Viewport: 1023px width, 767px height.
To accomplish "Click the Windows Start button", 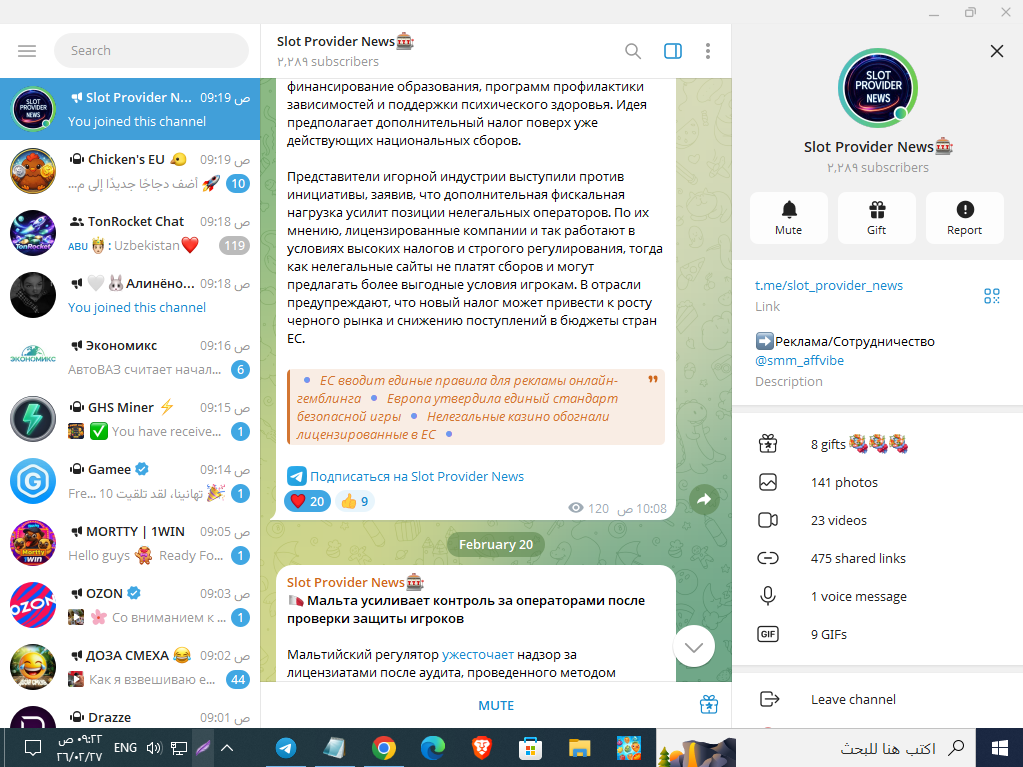I will click(999, 747).
